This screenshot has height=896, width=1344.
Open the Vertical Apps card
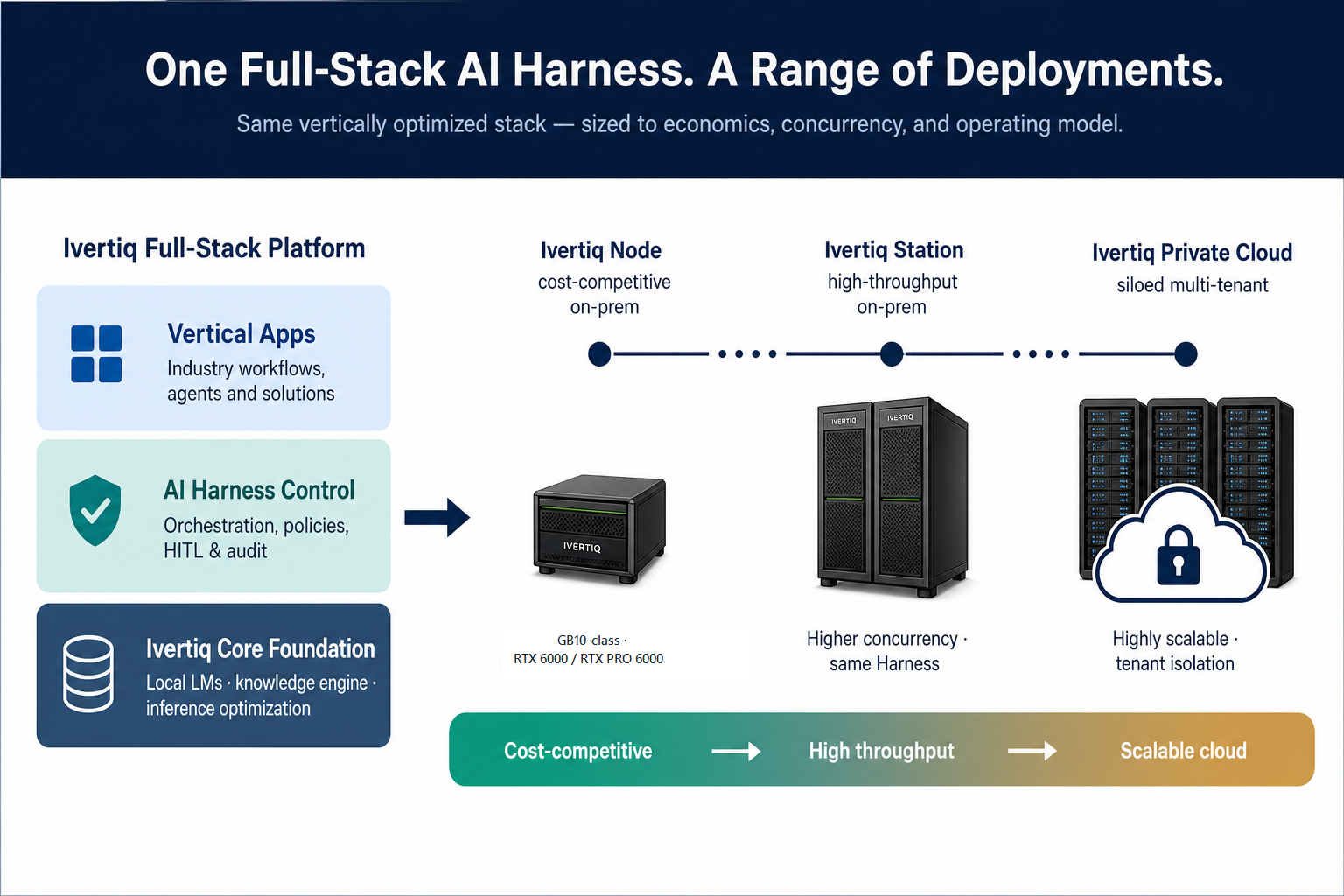(213, 358)
